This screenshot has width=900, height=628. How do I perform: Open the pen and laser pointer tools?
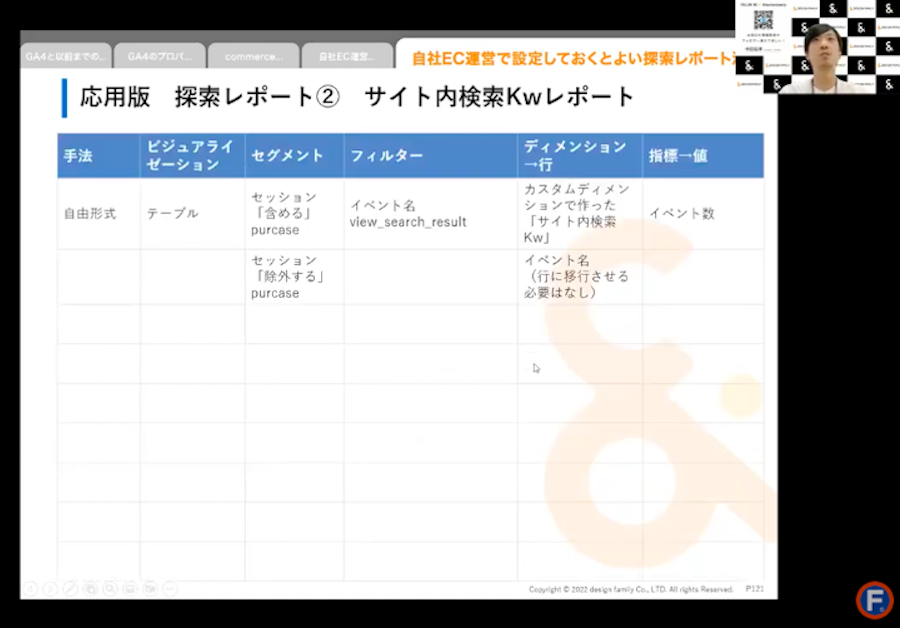70,589
